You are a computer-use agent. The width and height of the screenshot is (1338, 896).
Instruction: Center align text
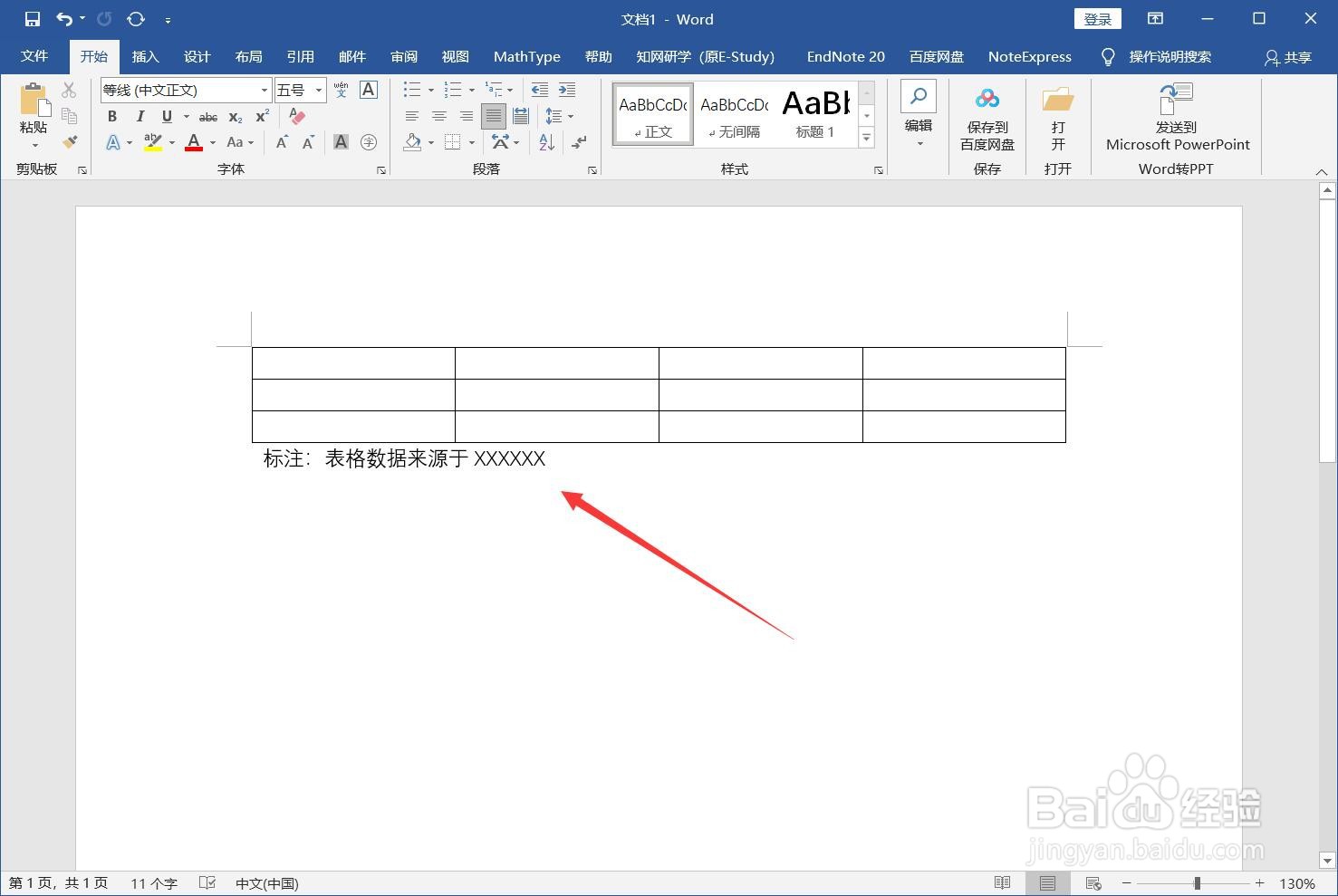(x=439, y=116)
